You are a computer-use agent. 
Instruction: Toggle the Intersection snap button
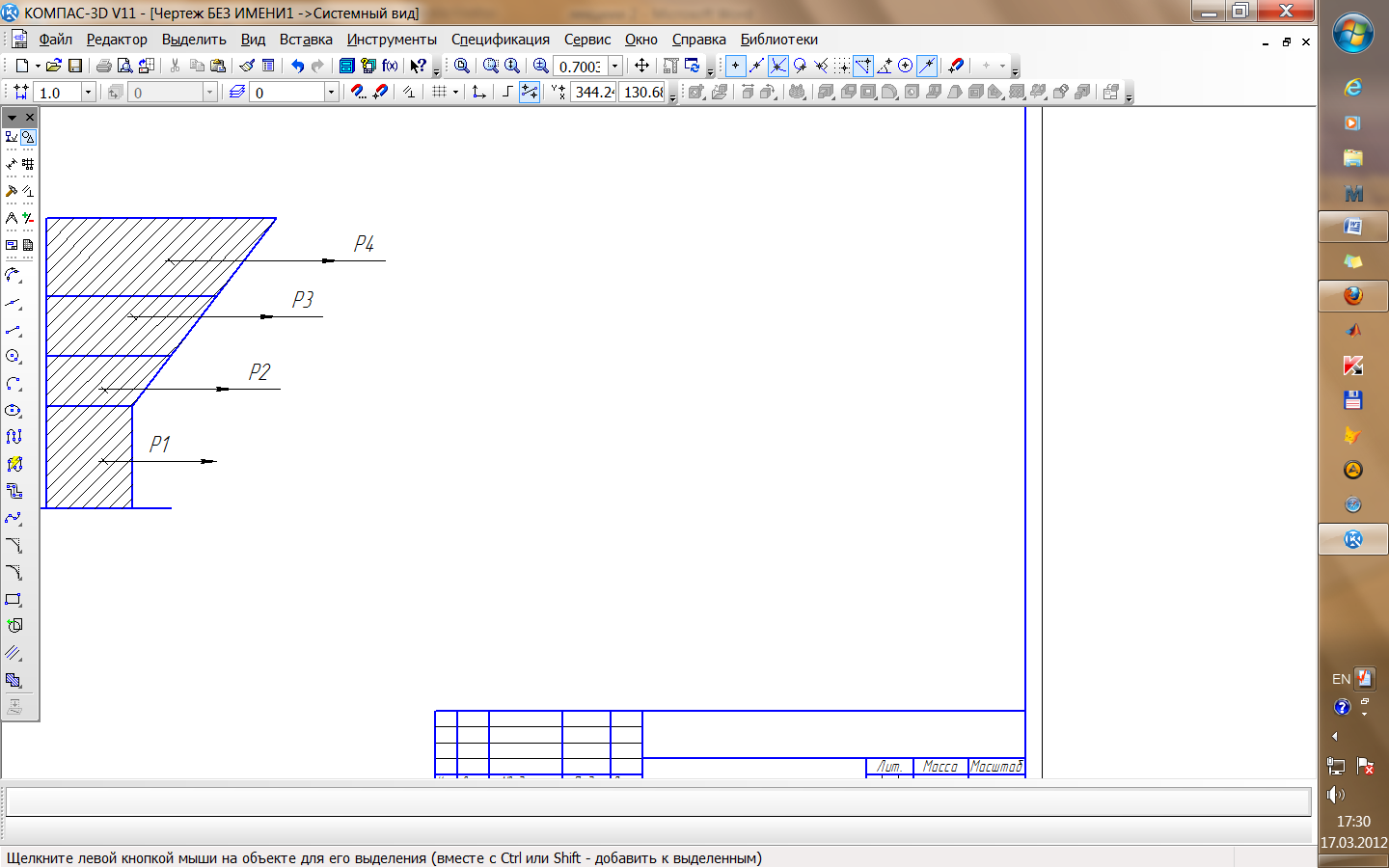tap(777, 66)
